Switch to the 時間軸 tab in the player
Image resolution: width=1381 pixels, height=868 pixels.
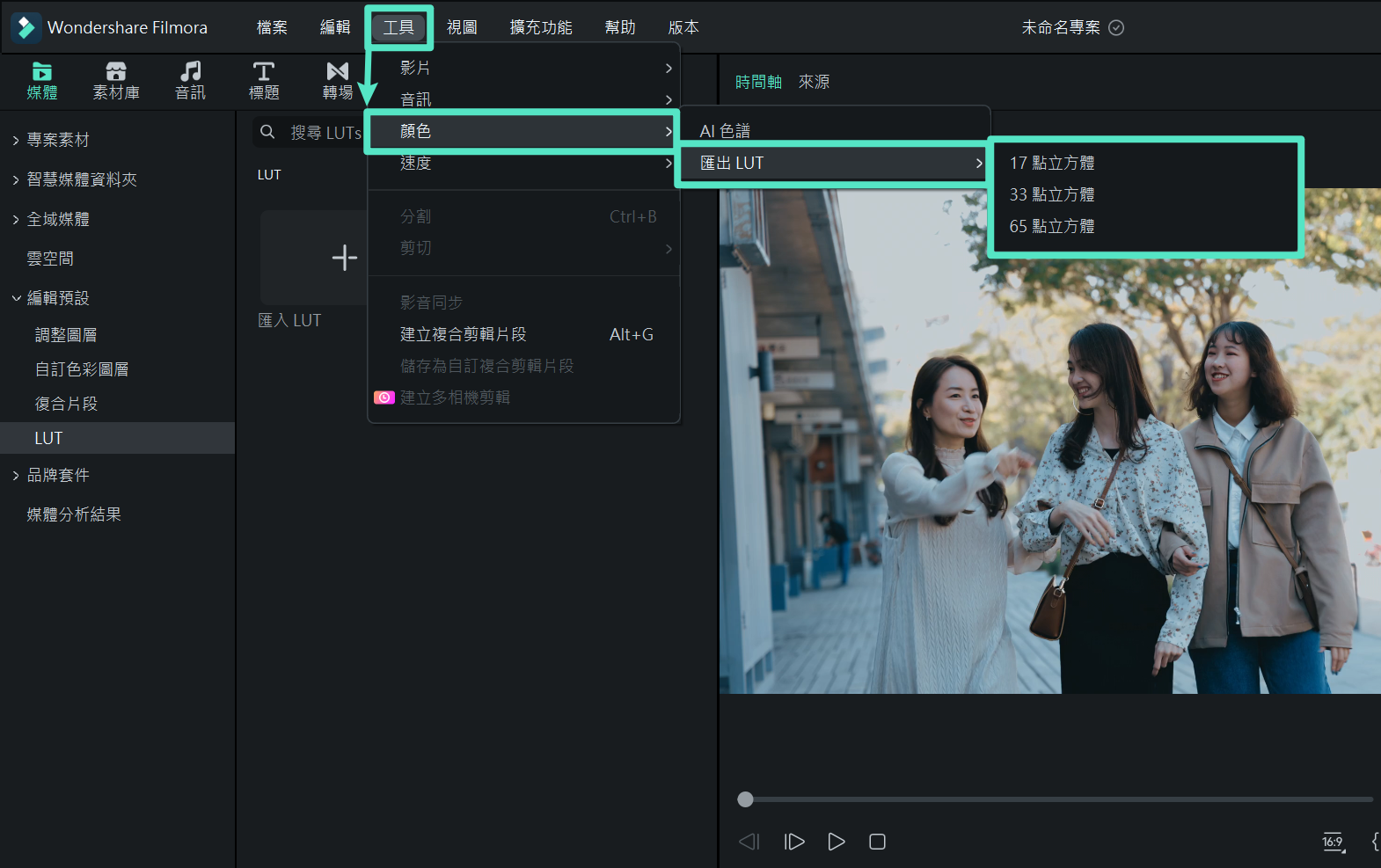(758, 82)
